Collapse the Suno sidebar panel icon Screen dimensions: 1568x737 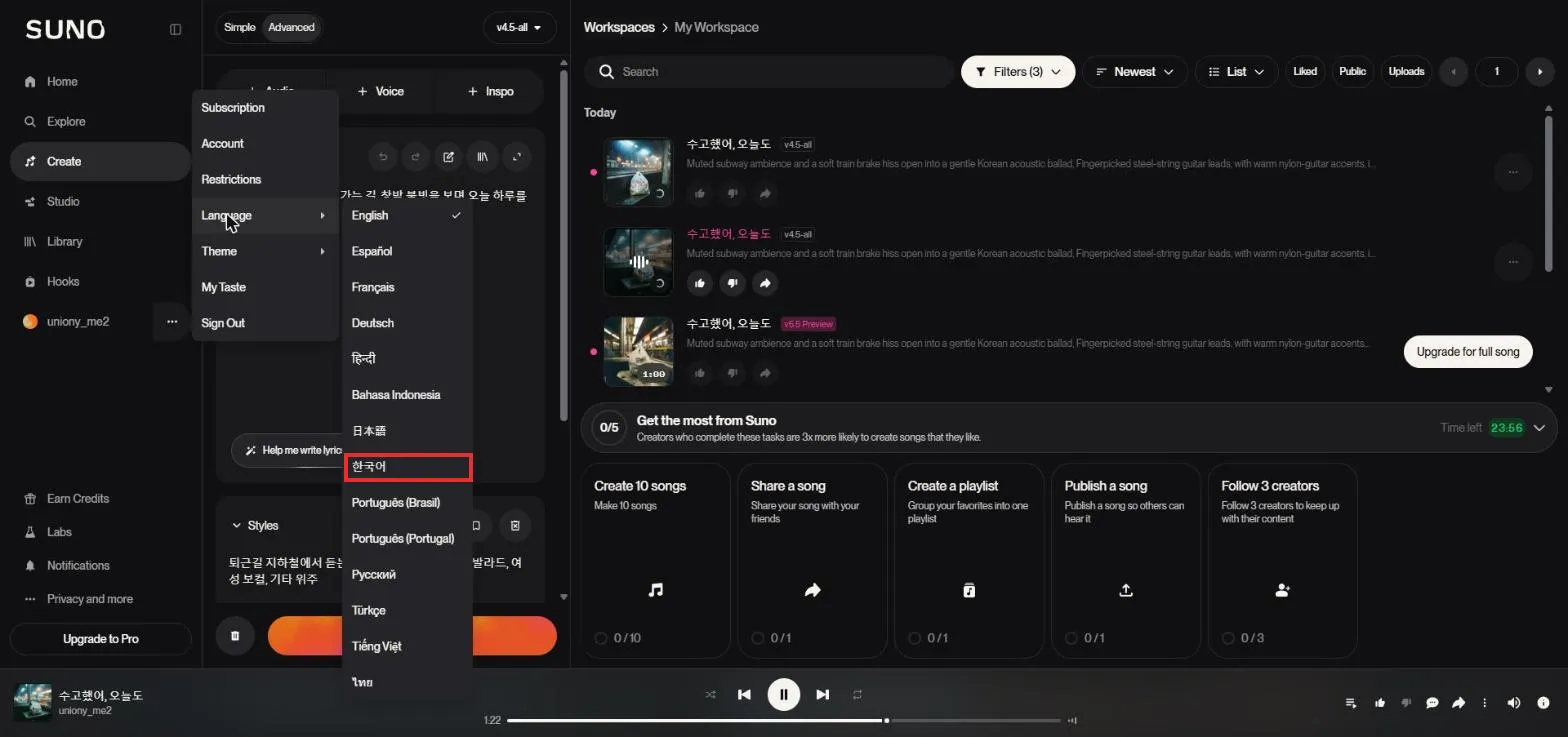coord(175,29)
